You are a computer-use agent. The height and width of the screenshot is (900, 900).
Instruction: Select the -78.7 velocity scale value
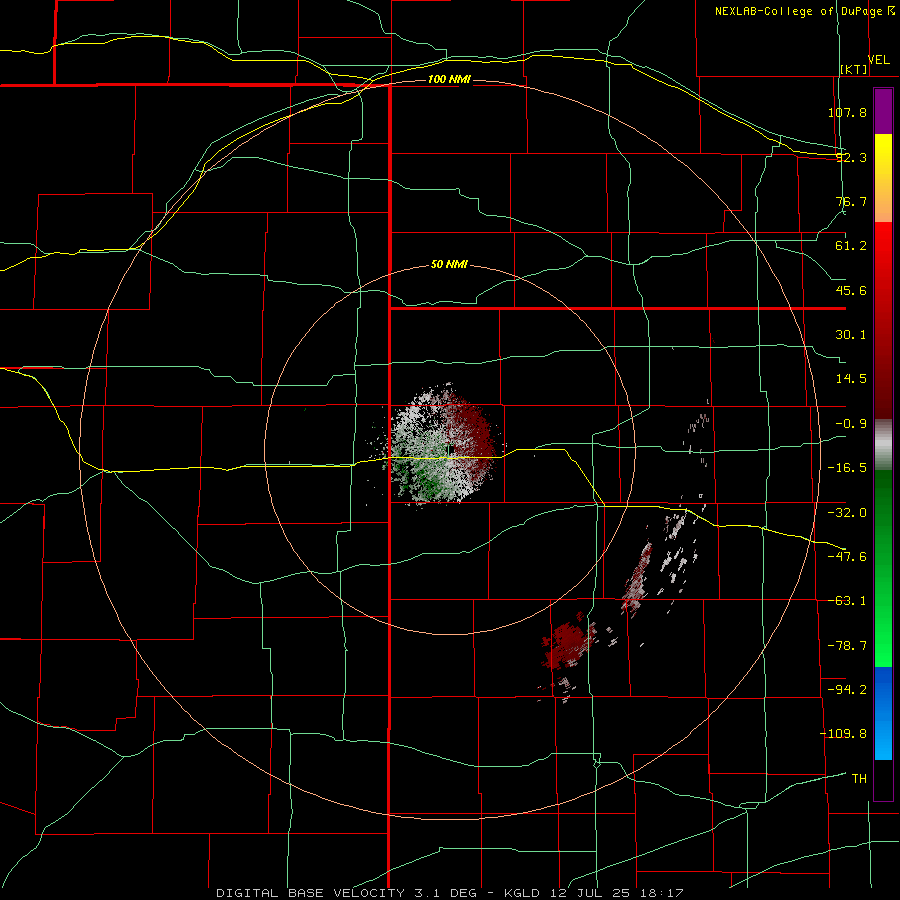(847, 645)
